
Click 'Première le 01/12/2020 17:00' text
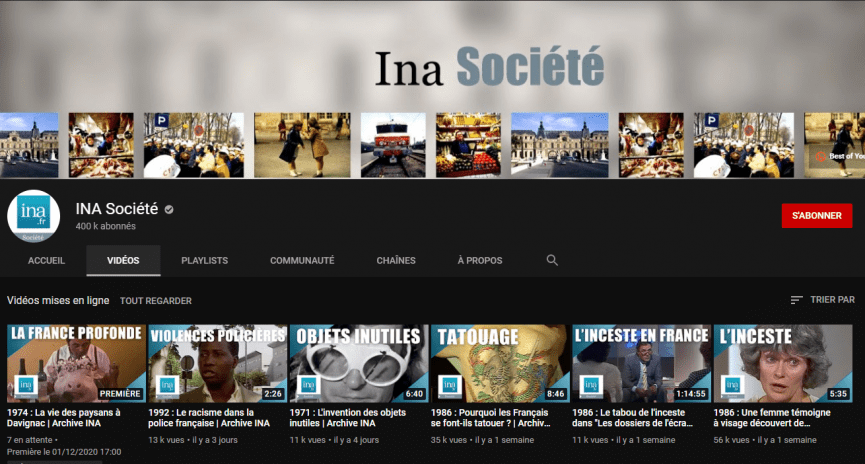(x=64, y=452)
